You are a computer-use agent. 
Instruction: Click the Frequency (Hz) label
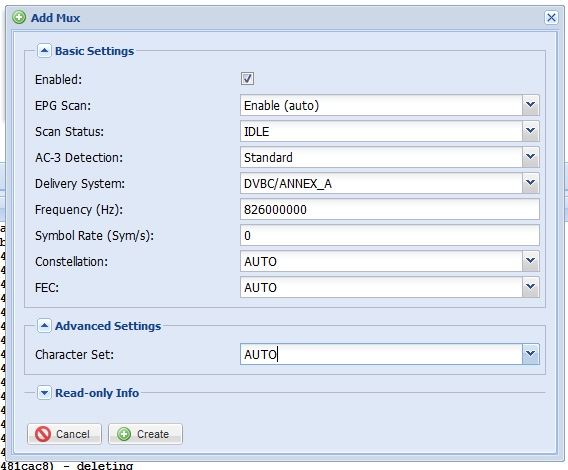[x=79, y=209]
